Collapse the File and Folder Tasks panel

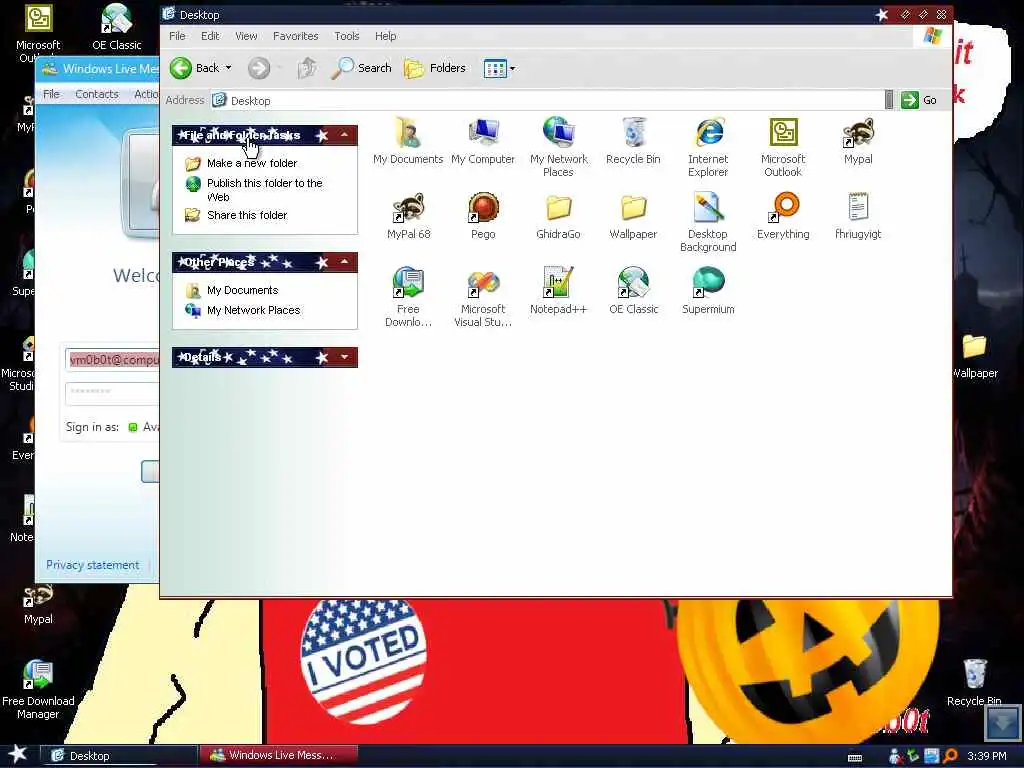[344, 135]
